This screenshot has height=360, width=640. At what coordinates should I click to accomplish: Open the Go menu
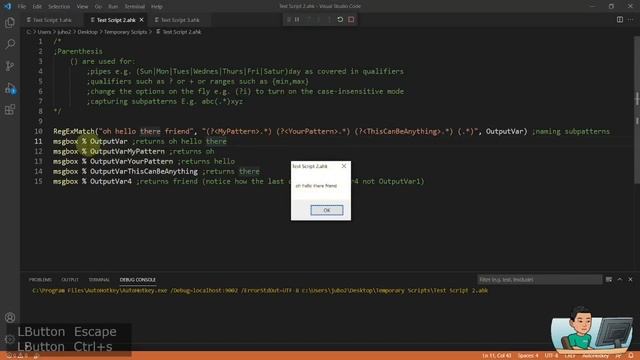coord(98,7)
